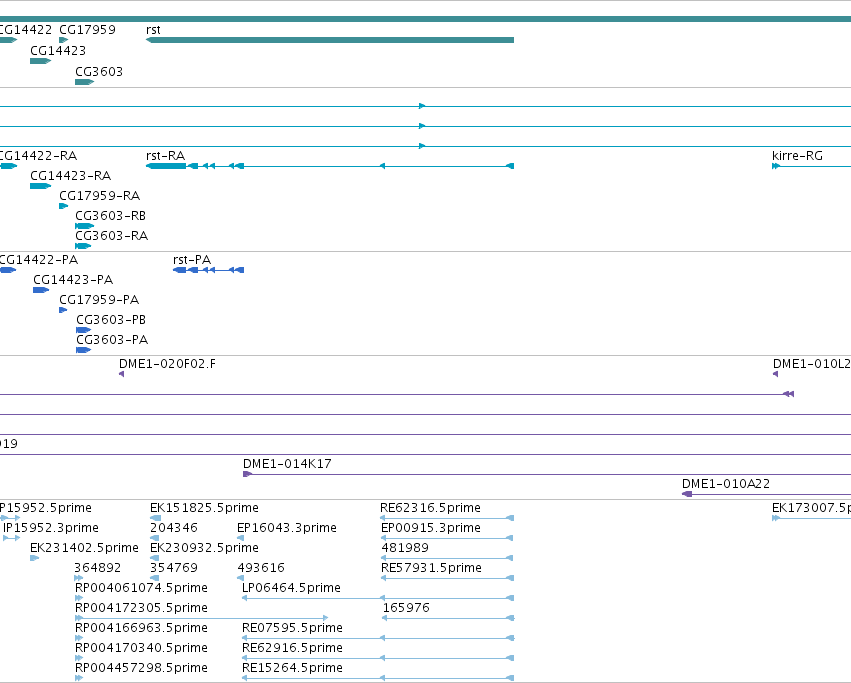851x683 pixels.
Task: Select the 493616 EST label
Action: click(261, 568)
